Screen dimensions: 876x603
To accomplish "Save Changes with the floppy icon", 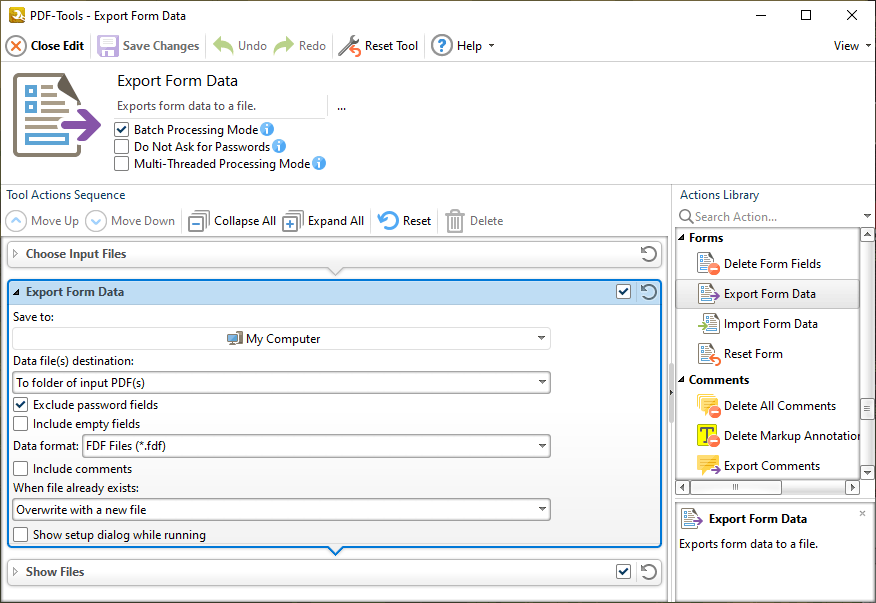I will pyautogui.click(x=149, y=46).
